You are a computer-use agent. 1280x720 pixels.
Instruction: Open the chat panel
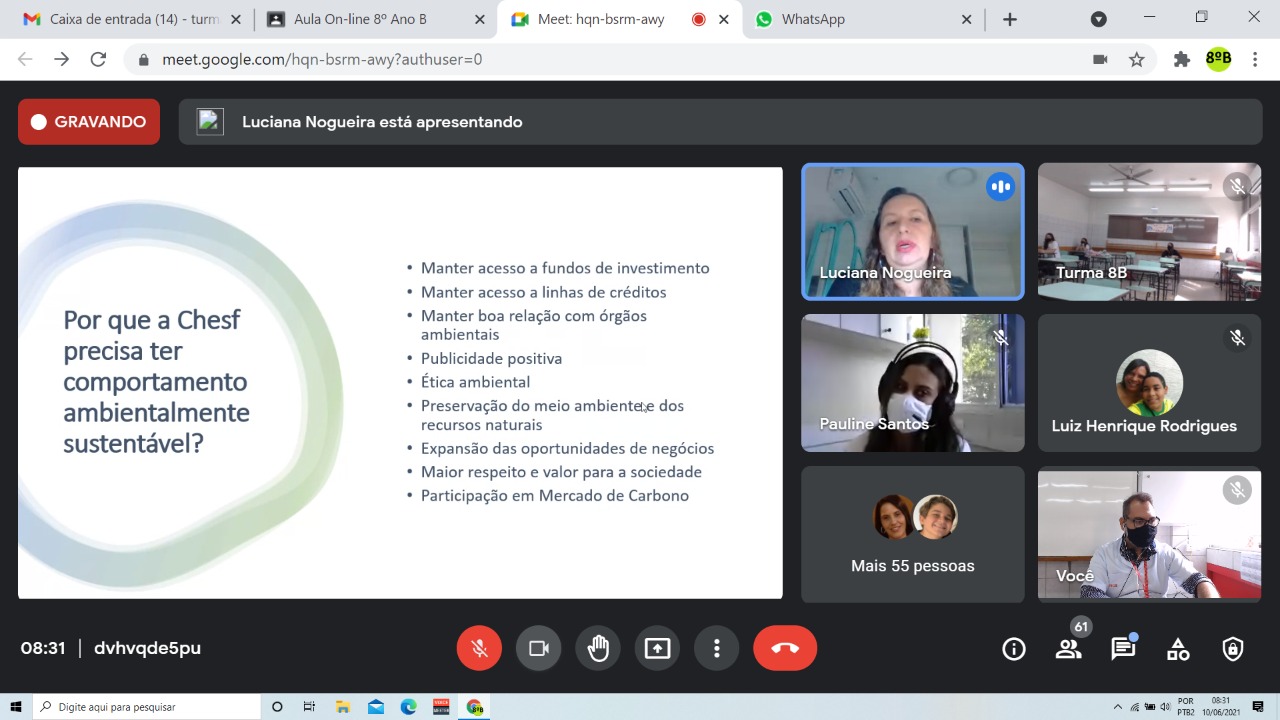1123,649
